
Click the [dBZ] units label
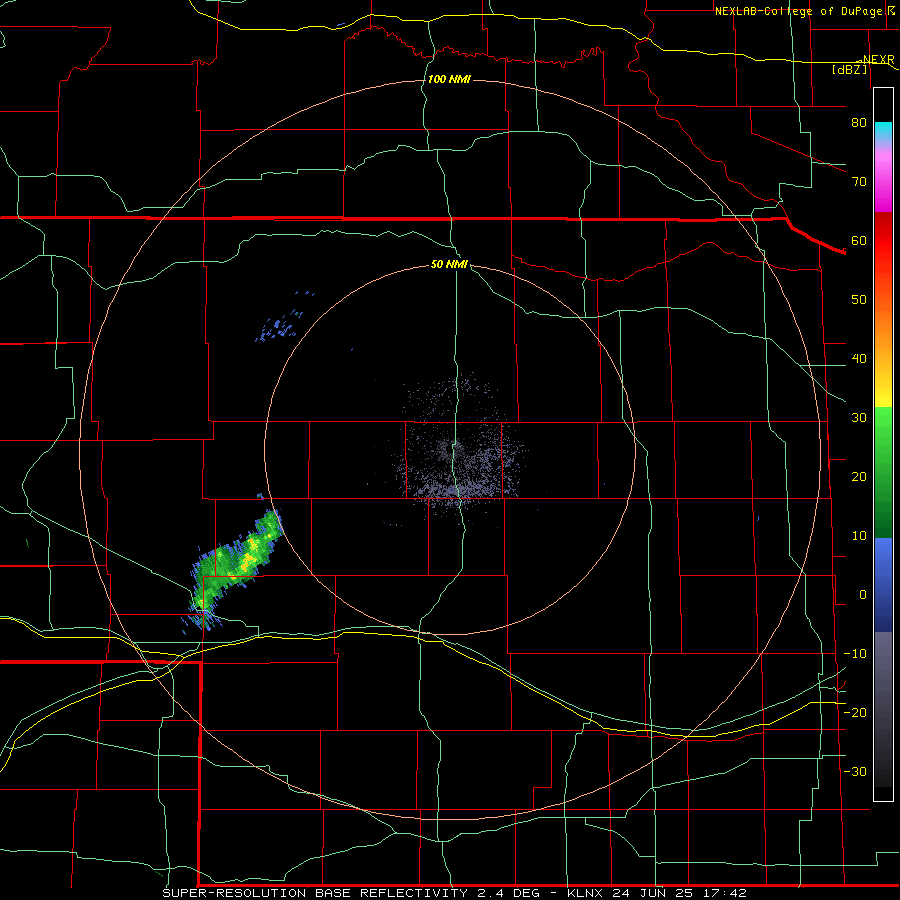(x=849, y=69)
